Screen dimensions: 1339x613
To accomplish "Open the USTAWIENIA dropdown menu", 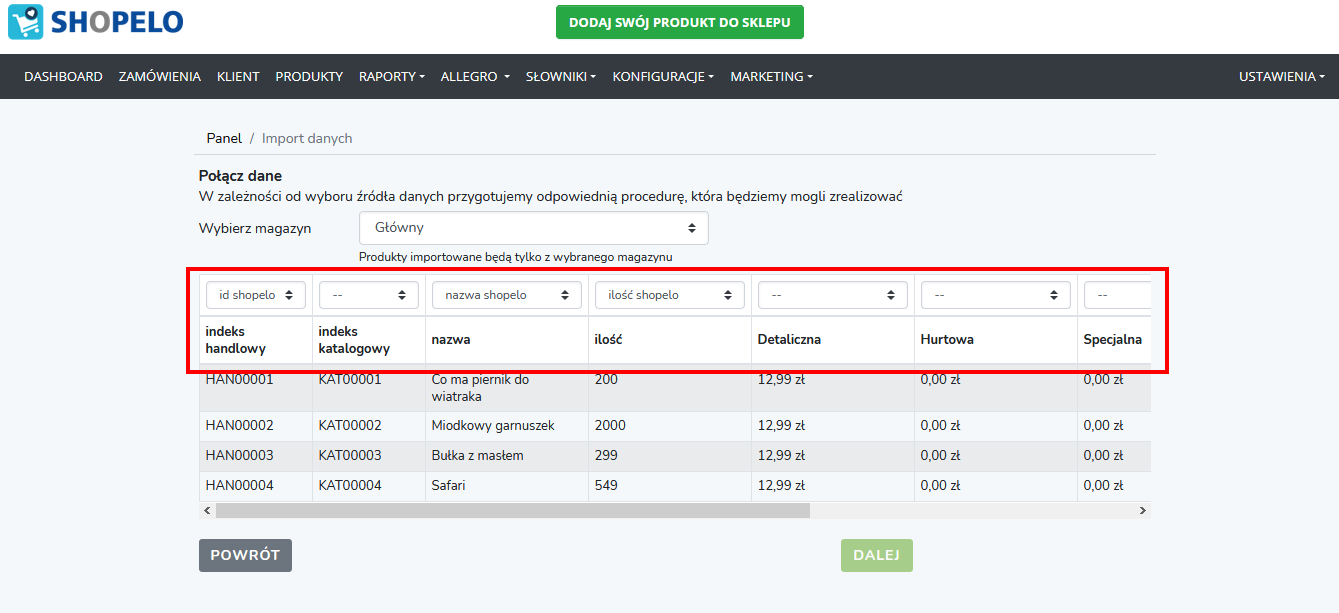I will tap(1282, 76).
